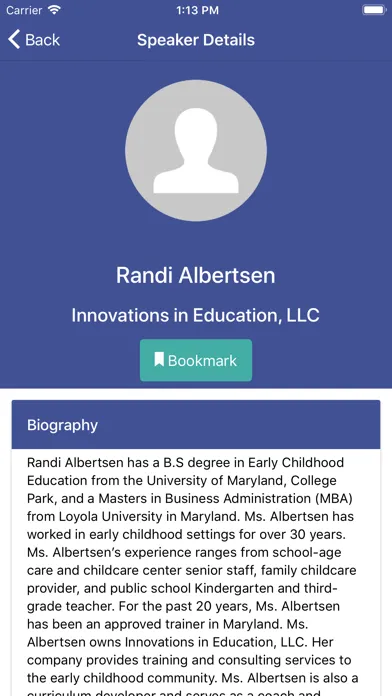Click the Wi-Fi signal status icon
This screenshot has height=696, width=392.
55,10
